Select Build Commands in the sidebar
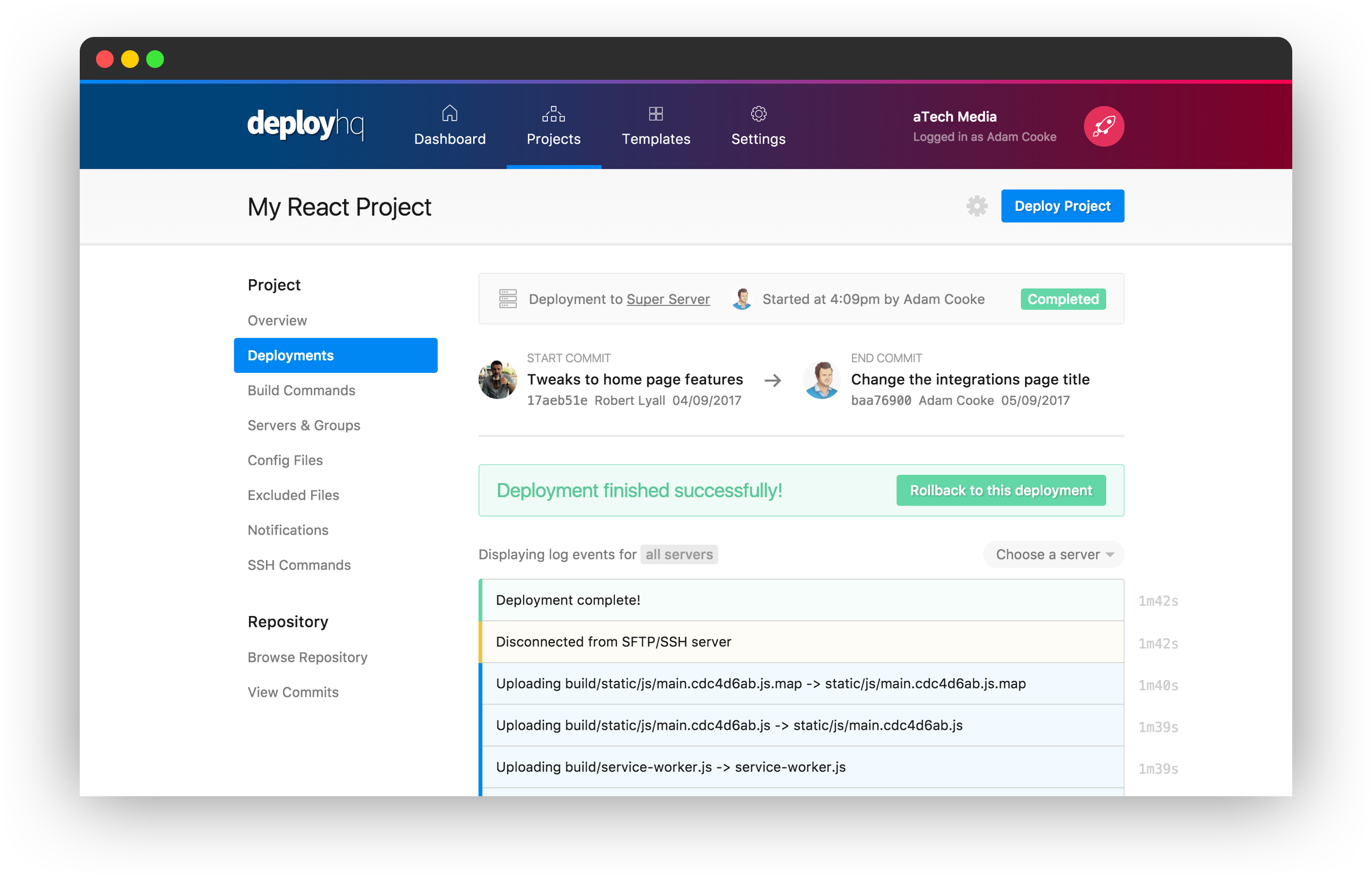This screenshot has height=876, width=1372. coord(301,390)
